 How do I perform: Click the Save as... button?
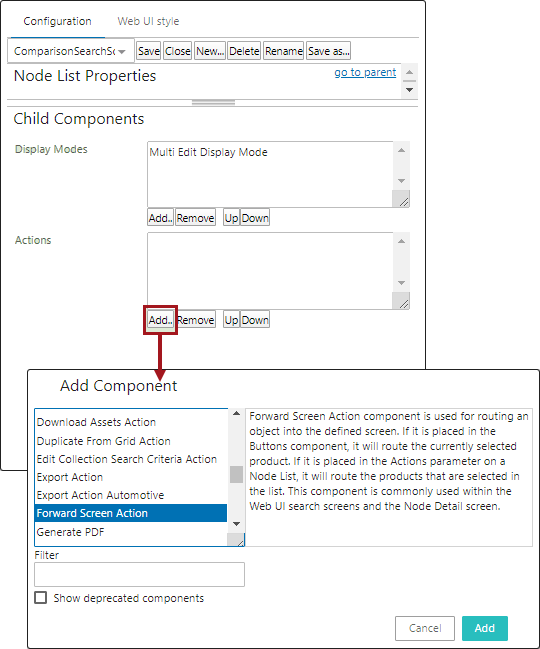[x=329, y=51]
